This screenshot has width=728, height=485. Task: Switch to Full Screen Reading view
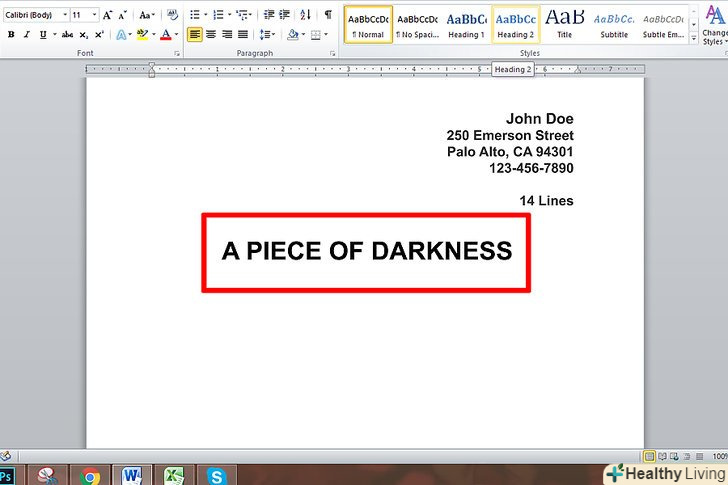pos(663,457)
